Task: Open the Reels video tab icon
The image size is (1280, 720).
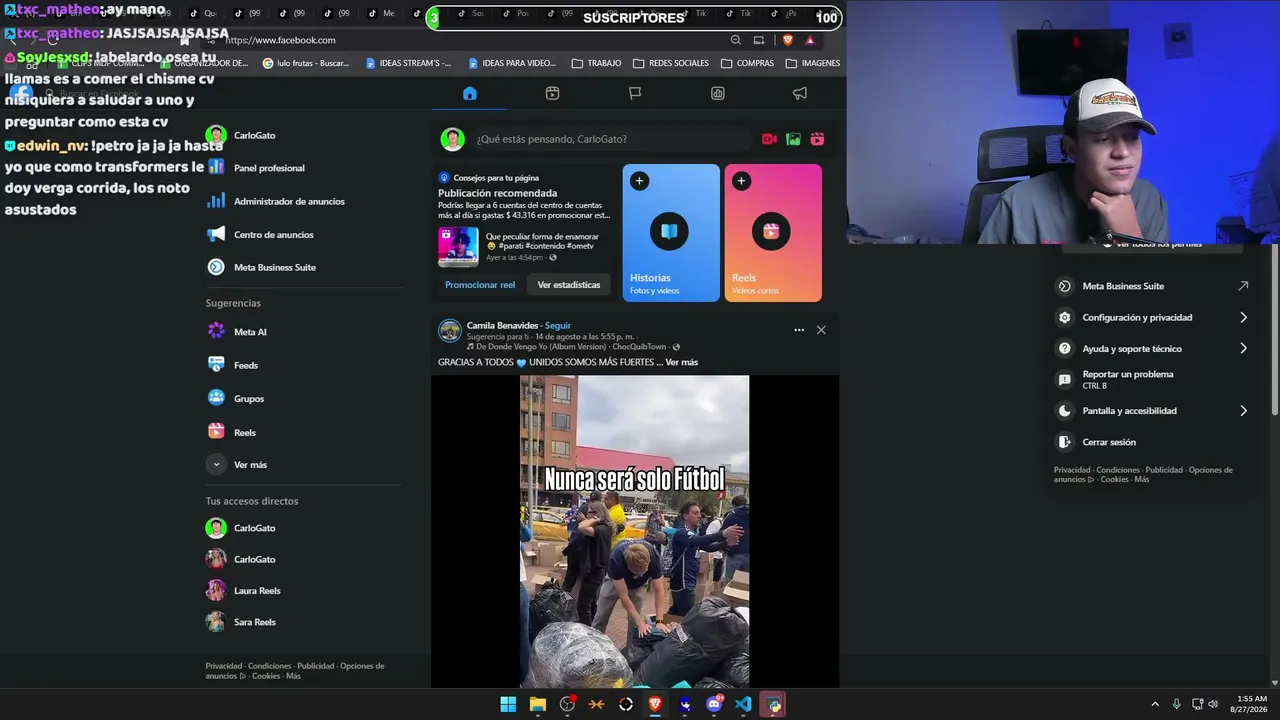Action: pyautogui.click(x=552, y=93)
